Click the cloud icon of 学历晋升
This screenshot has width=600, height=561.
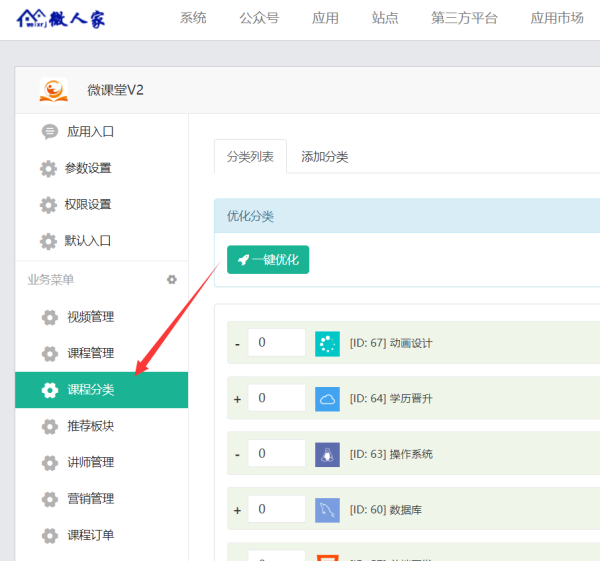[x=327, y=399]
